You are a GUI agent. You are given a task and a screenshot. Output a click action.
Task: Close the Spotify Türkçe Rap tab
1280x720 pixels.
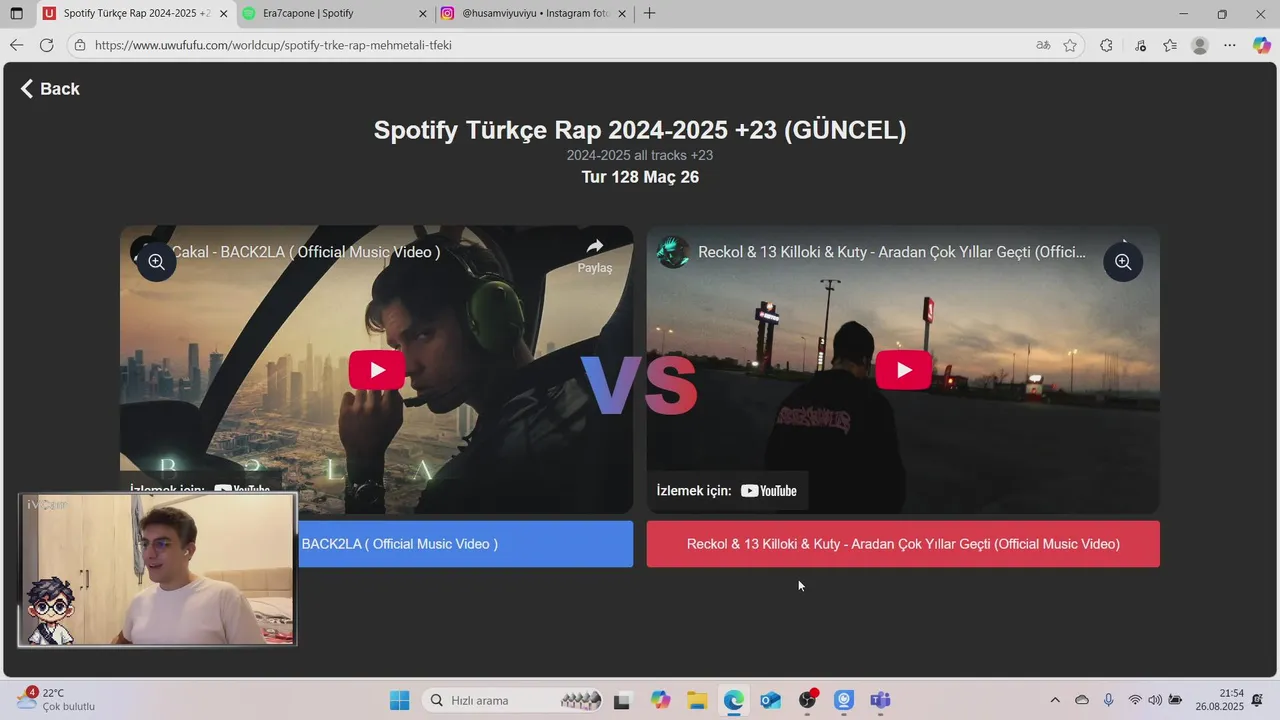(223, 14)
